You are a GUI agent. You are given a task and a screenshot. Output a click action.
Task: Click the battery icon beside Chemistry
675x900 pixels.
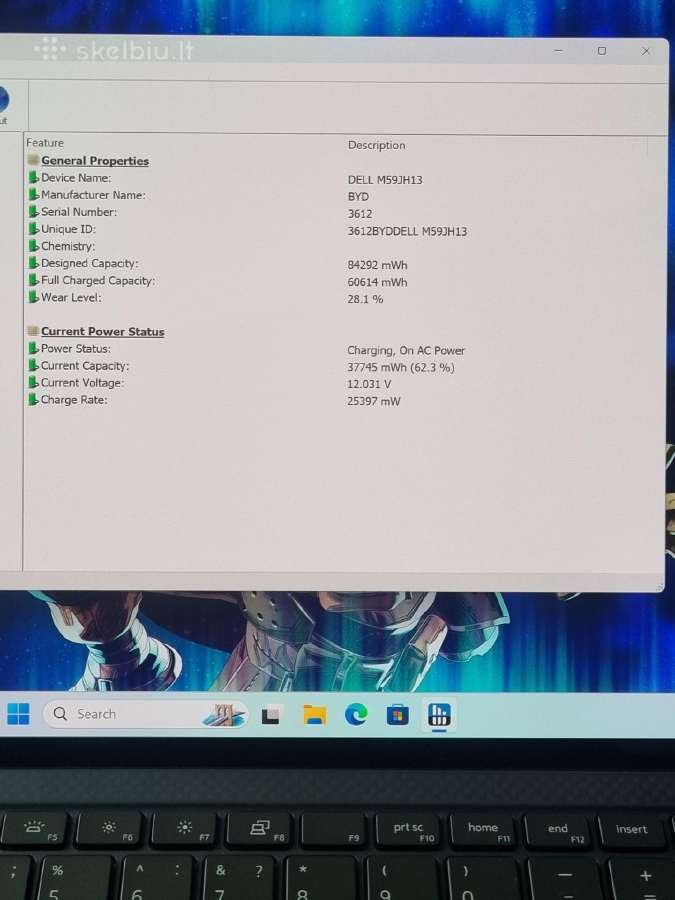pos(34,246)
